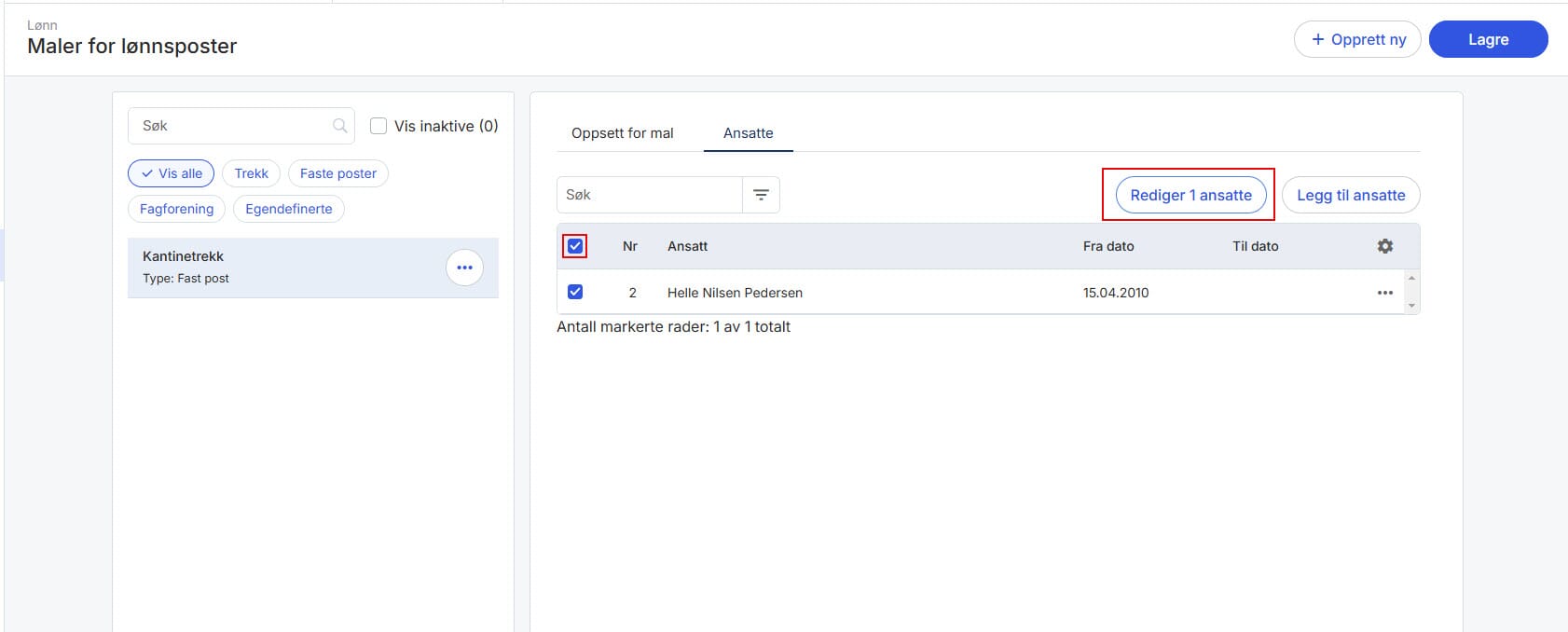The image size is (1568, 632).
Task: Click the Rediger 1 ansatte button
Action: click(1190, 195)
